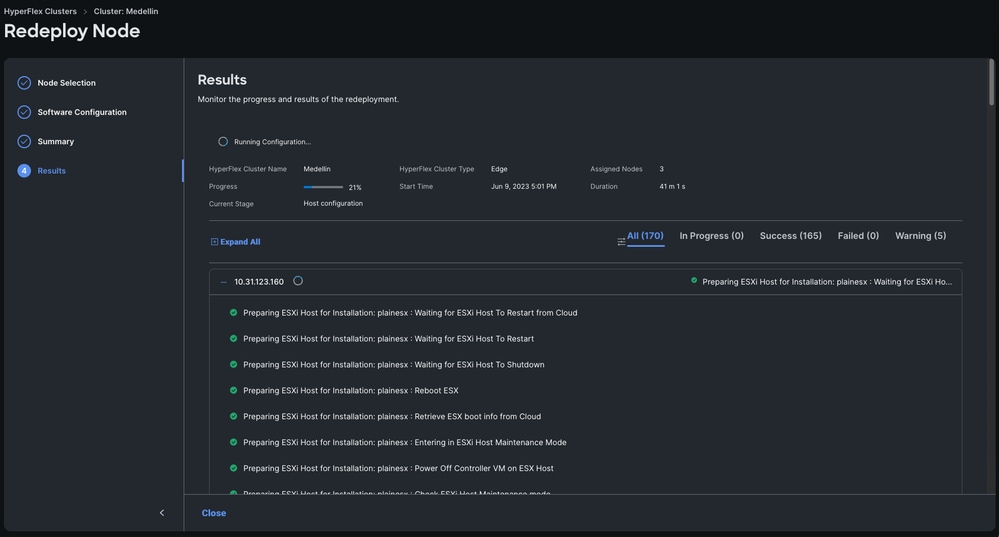The height and width of the screenshot is (537, 999).
Task: Click green check for Reboot ESX task
Action: click(x=233, y=390)
